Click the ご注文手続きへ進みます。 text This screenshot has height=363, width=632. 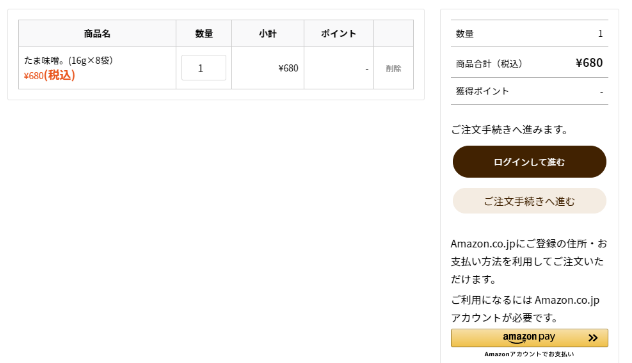509,130
